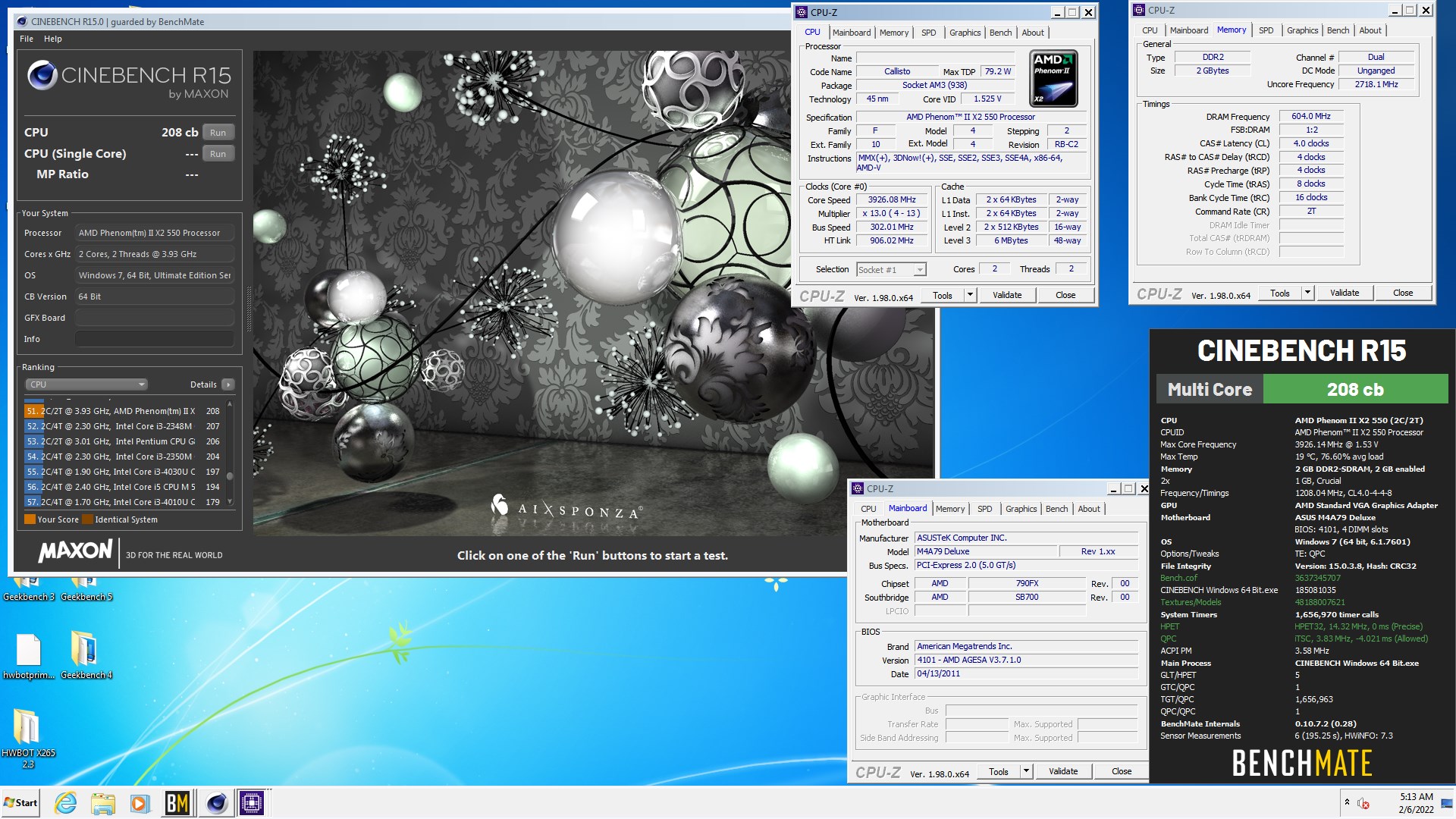
Task: Click the Info input field in Cinebench
Action: point(154,339)
